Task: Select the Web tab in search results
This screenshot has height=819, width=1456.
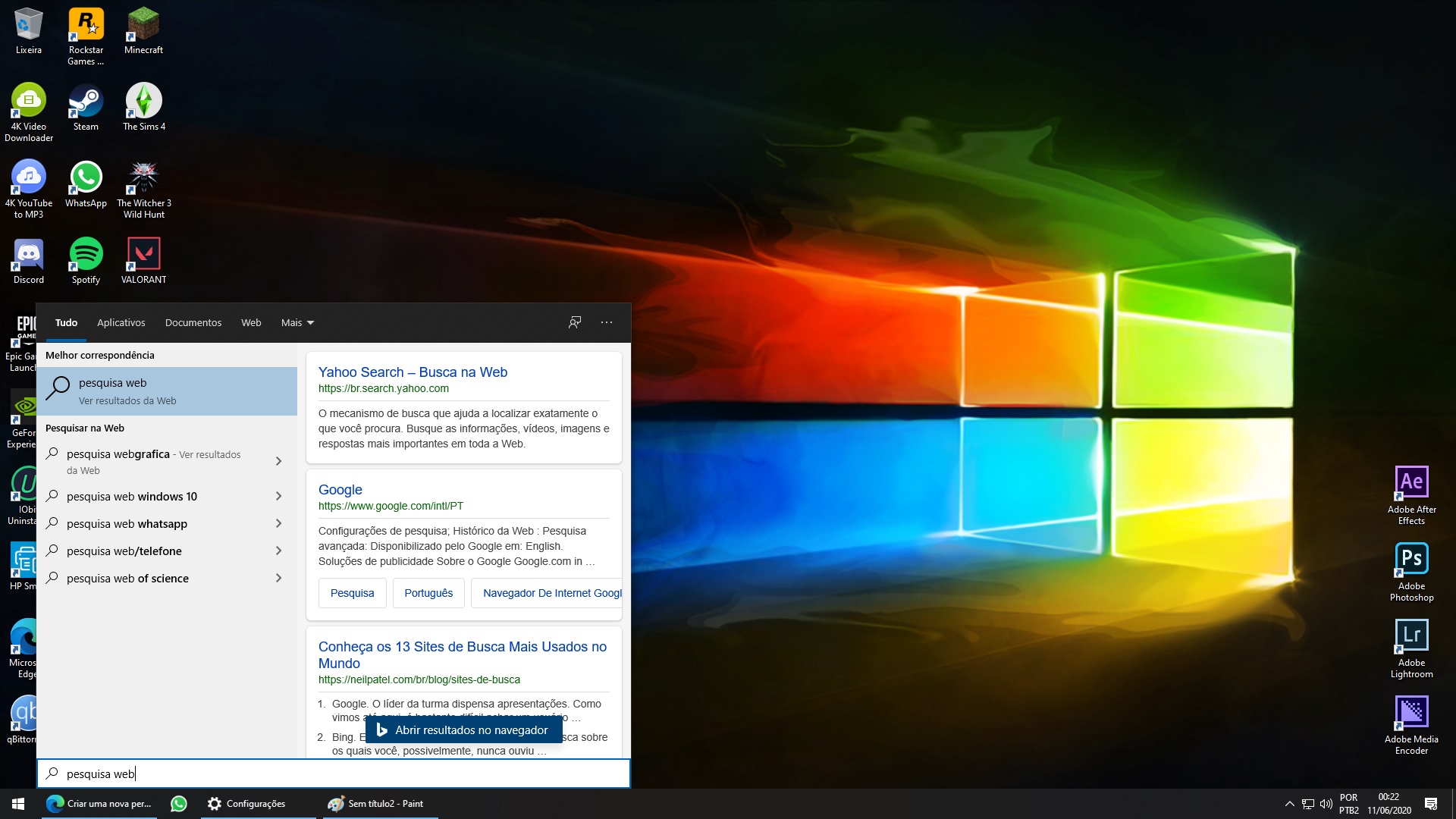Action: (x=250, y=322)
